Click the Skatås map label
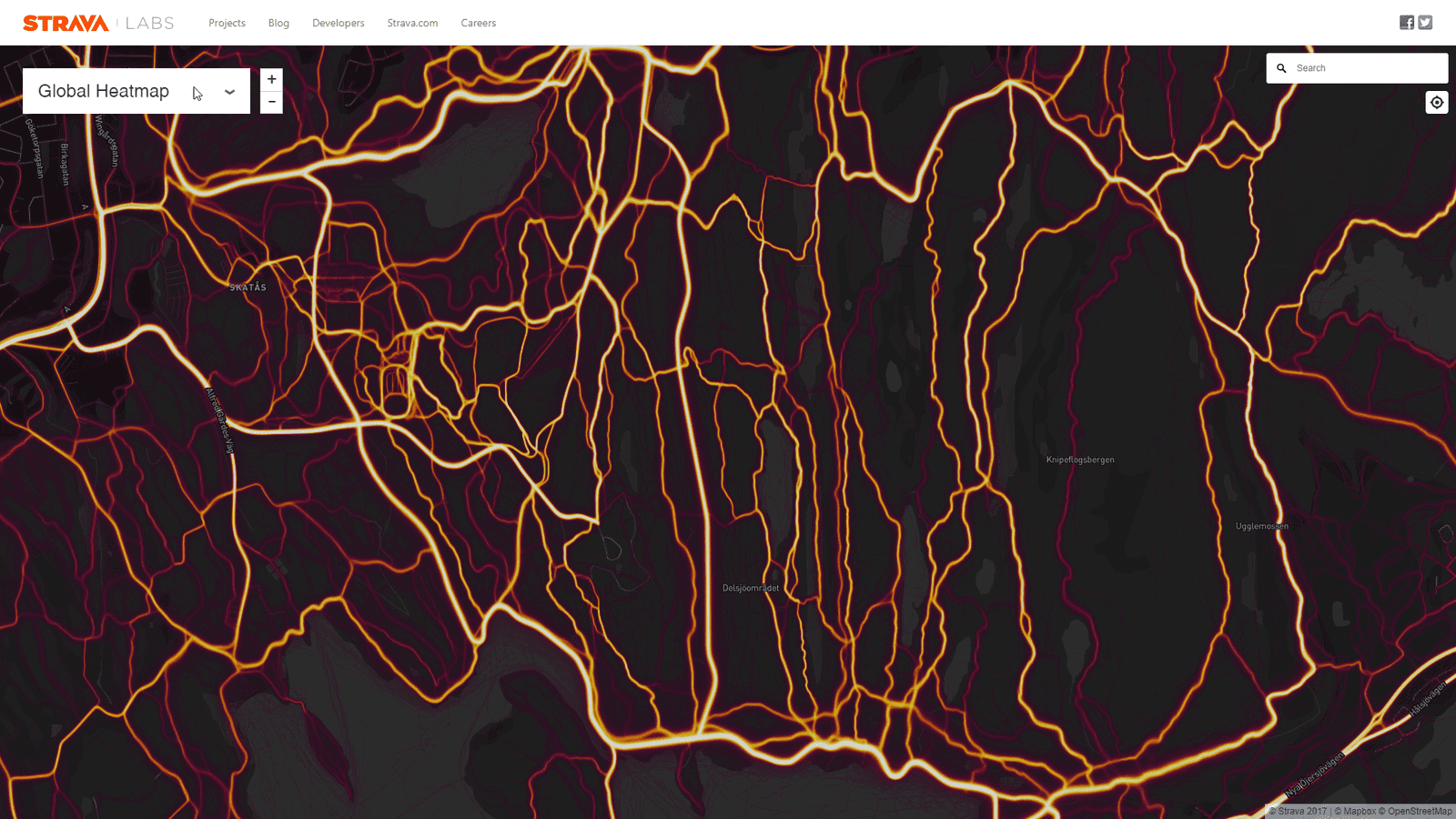The height and width of the screenshot is (819, 1456). [x=248, y=287]
